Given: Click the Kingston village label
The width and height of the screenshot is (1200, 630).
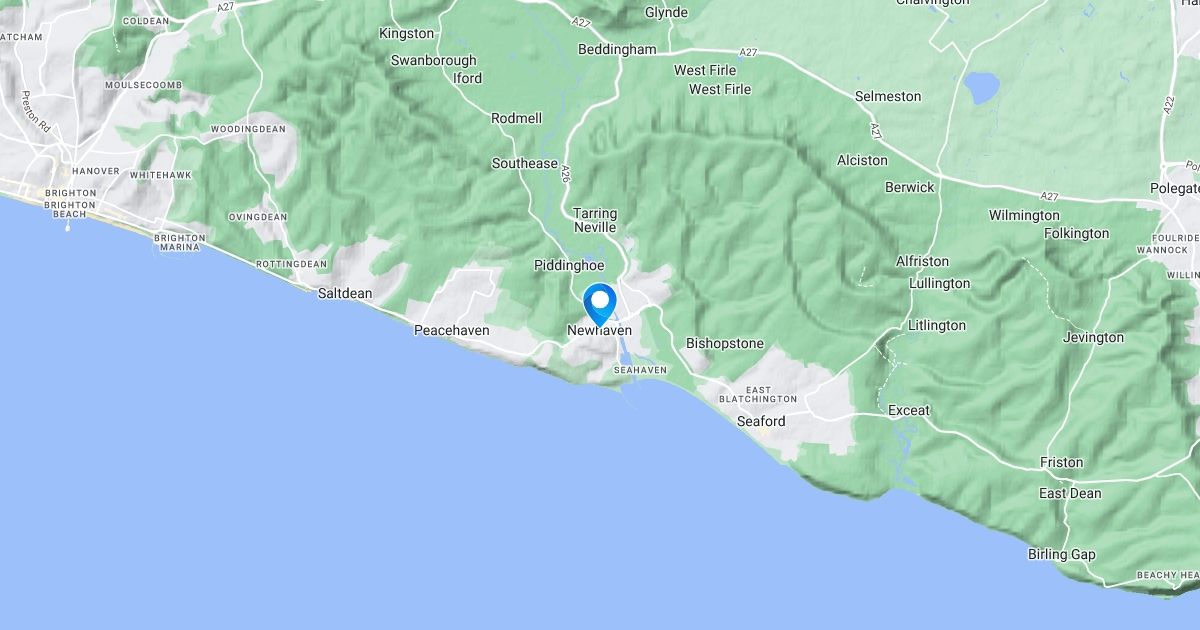Looking at the screenshot, I should pyautogui.click(x=407, y=34).
